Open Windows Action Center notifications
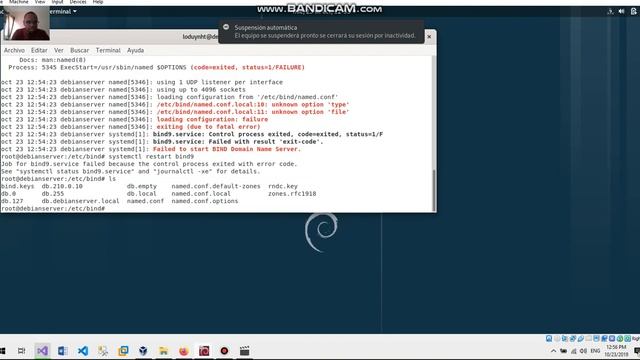The image size is (640, 360). point(637,351)
